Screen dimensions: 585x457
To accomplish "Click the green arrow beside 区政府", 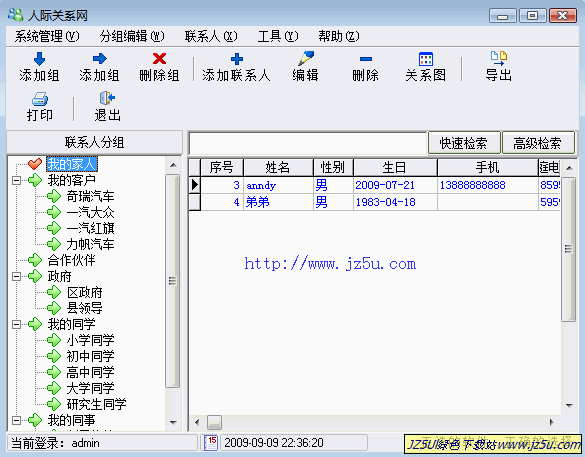I will (x=54, y=292).
